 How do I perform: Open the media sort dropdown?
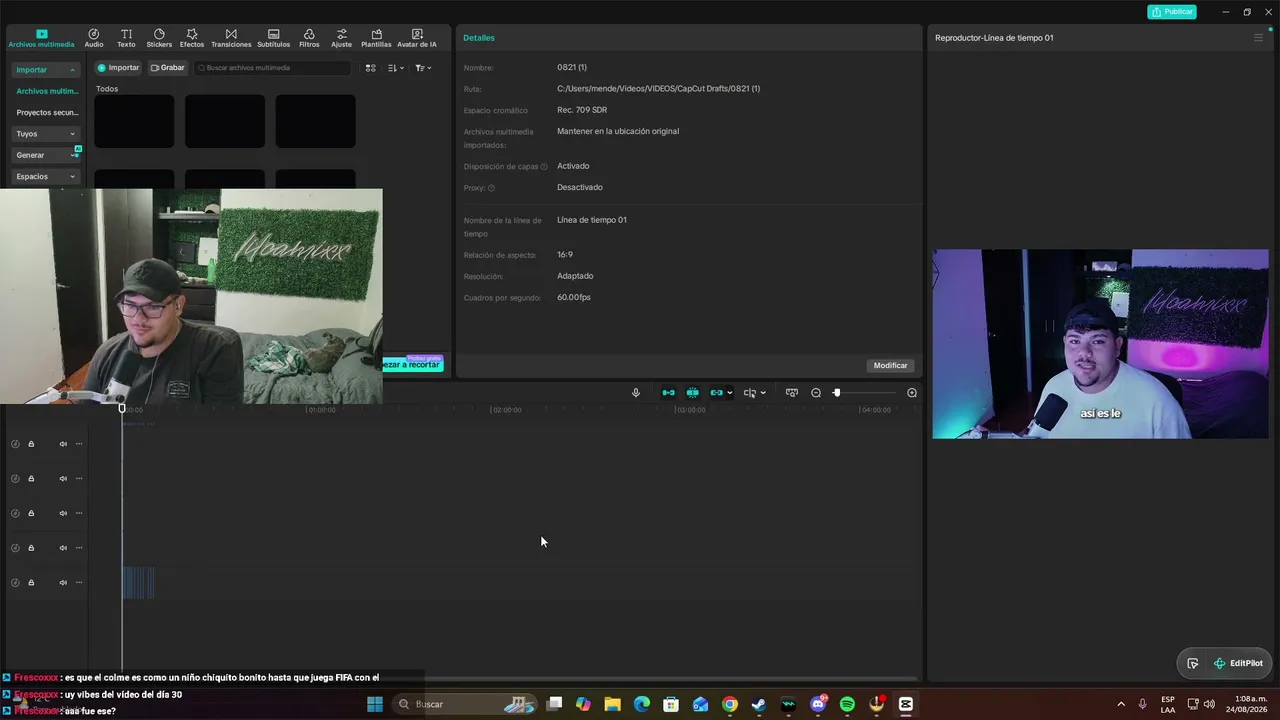[396, 68]
